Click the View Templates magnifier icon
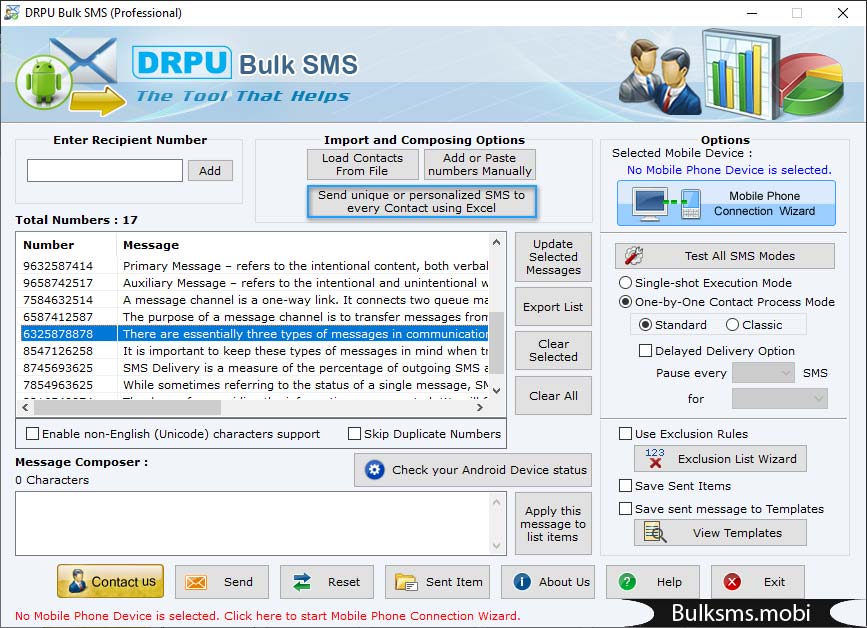 pos(655,532)
